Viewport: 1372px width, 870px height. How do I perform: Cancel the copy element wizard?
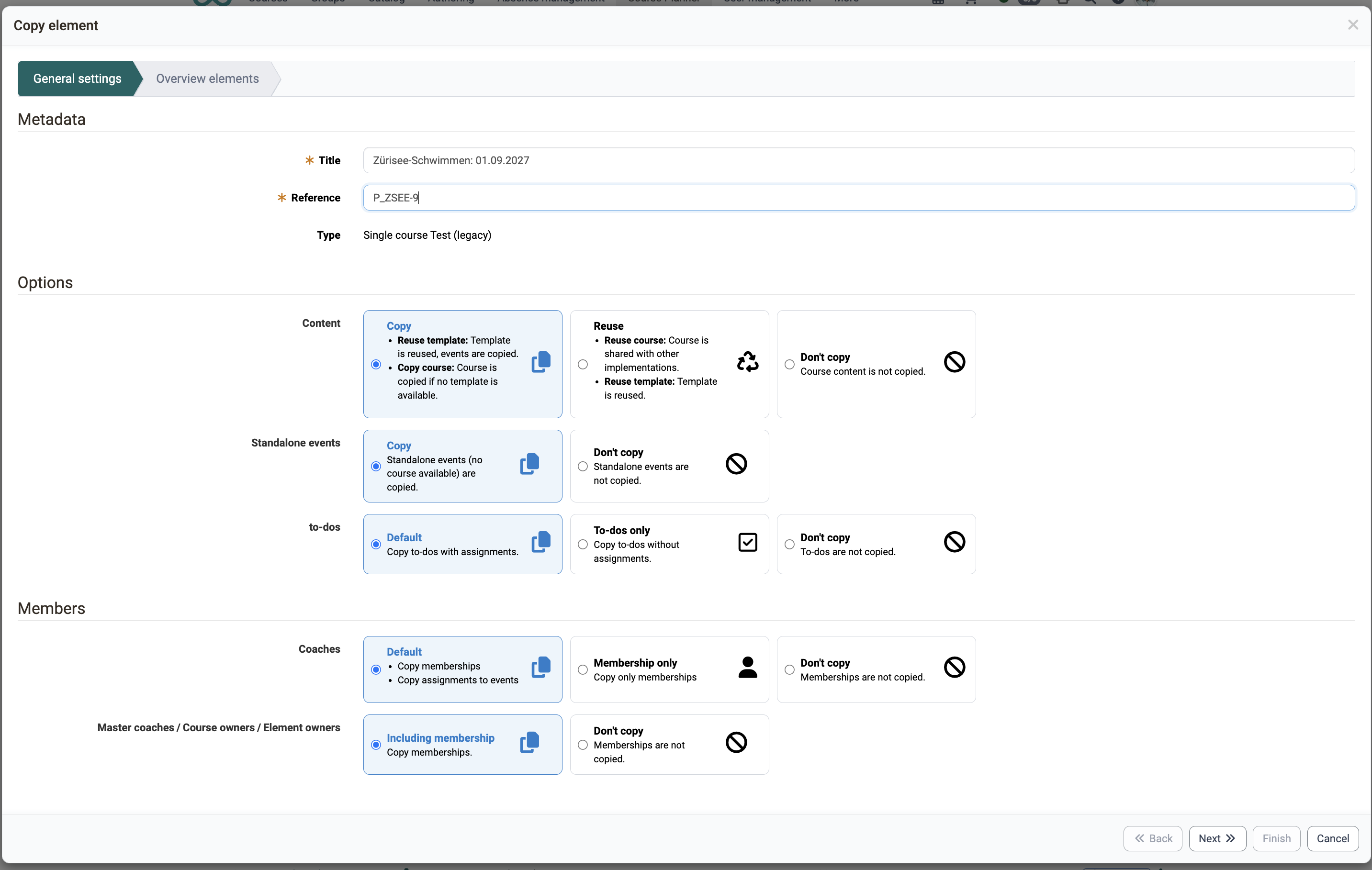pos(1333,839)
